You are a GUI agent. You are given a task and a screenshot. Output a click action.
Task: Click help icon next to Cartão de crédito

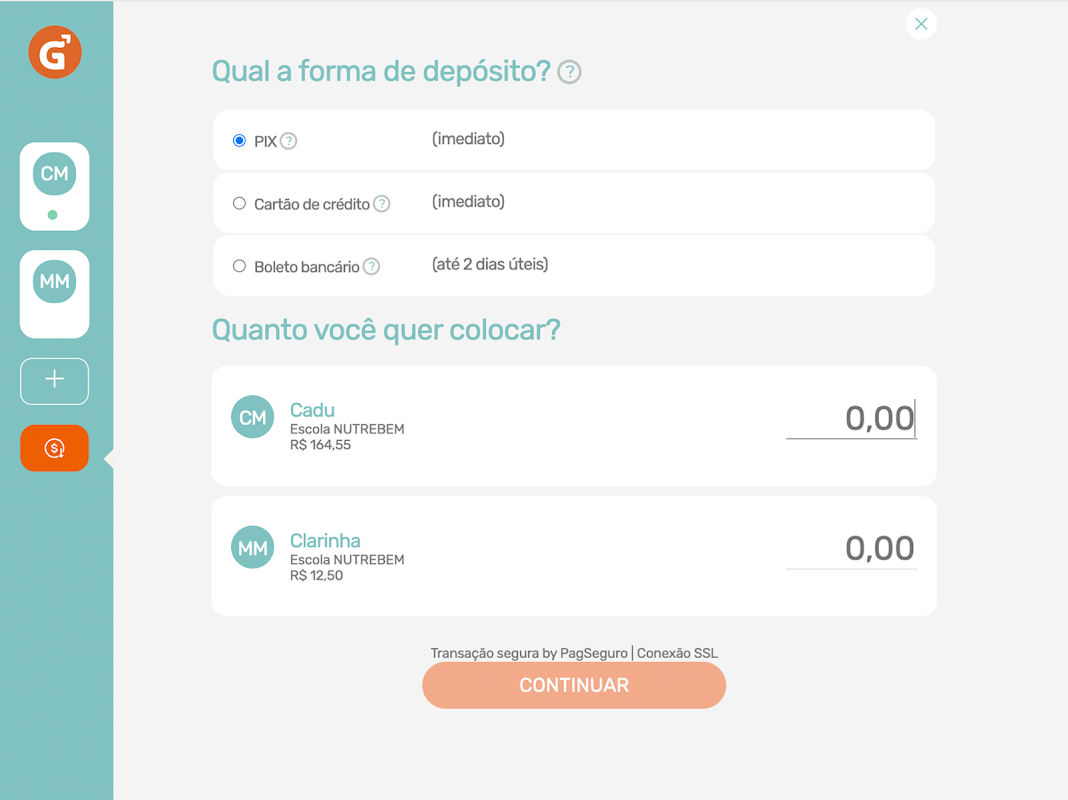(382, 204)
